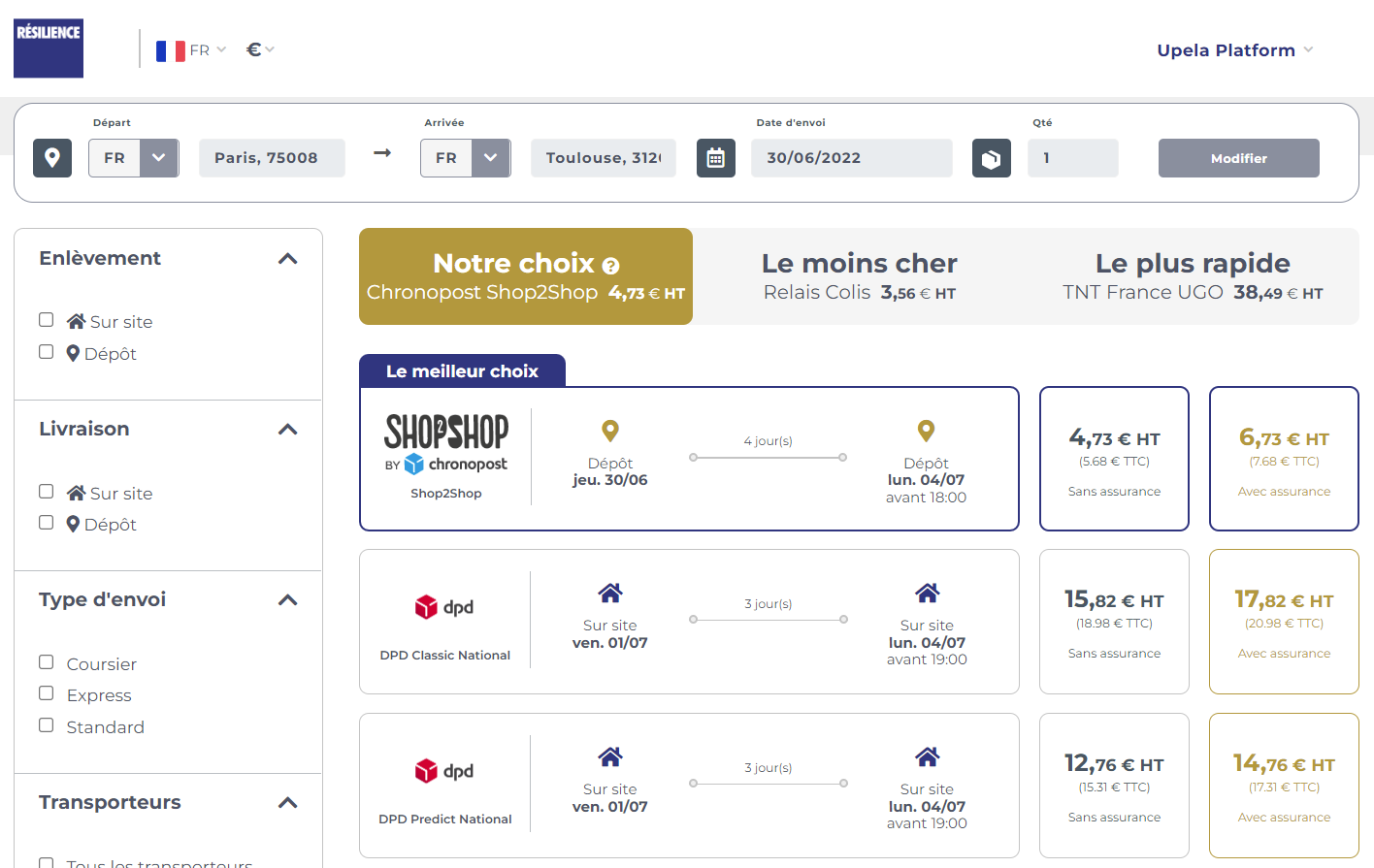Select the Le plus rapide tab
The width and height of the screenshot is (1374, 868).
(x=1193, y=276)
